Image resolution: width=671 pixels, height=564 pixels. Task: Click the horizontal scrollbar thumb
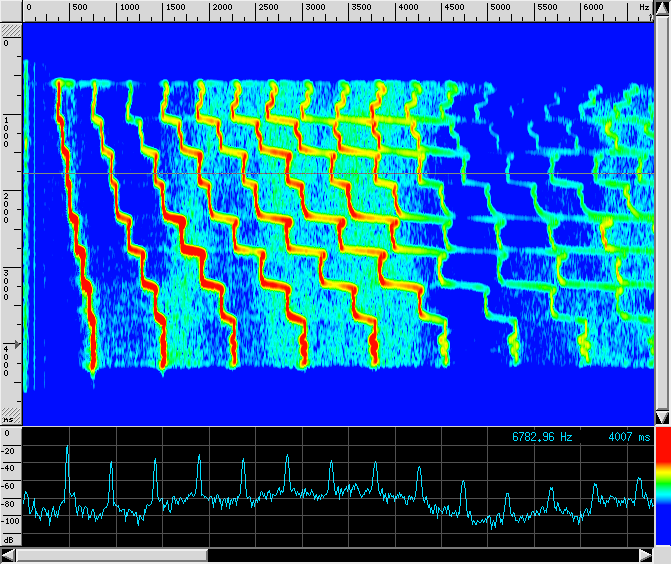click(112, 554)
